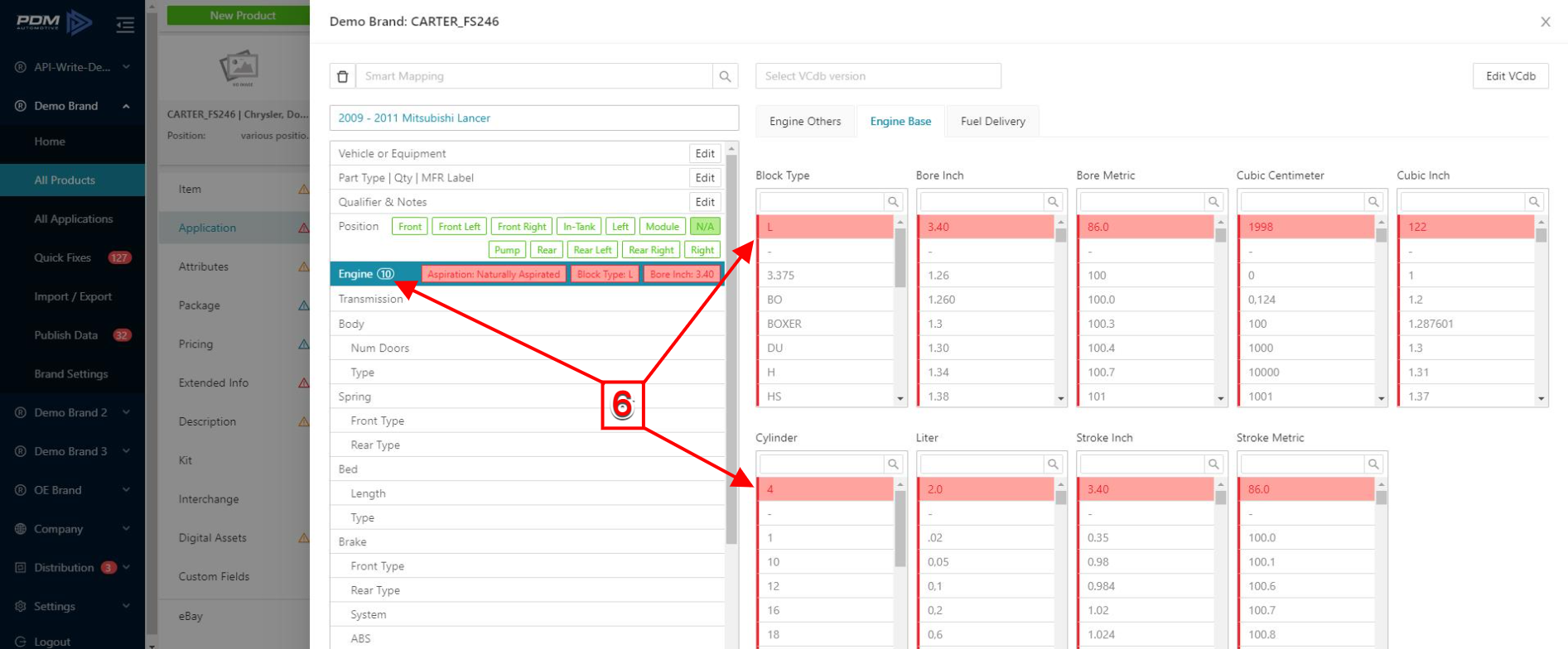Click the Block Type search icon
Viewport: 1568px width, 649px height.
893,202
